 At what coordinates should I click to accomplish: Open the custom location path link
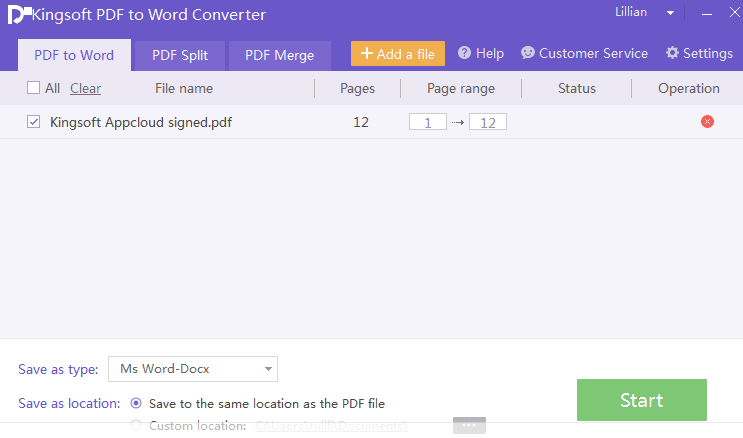(x=331, y=426)
